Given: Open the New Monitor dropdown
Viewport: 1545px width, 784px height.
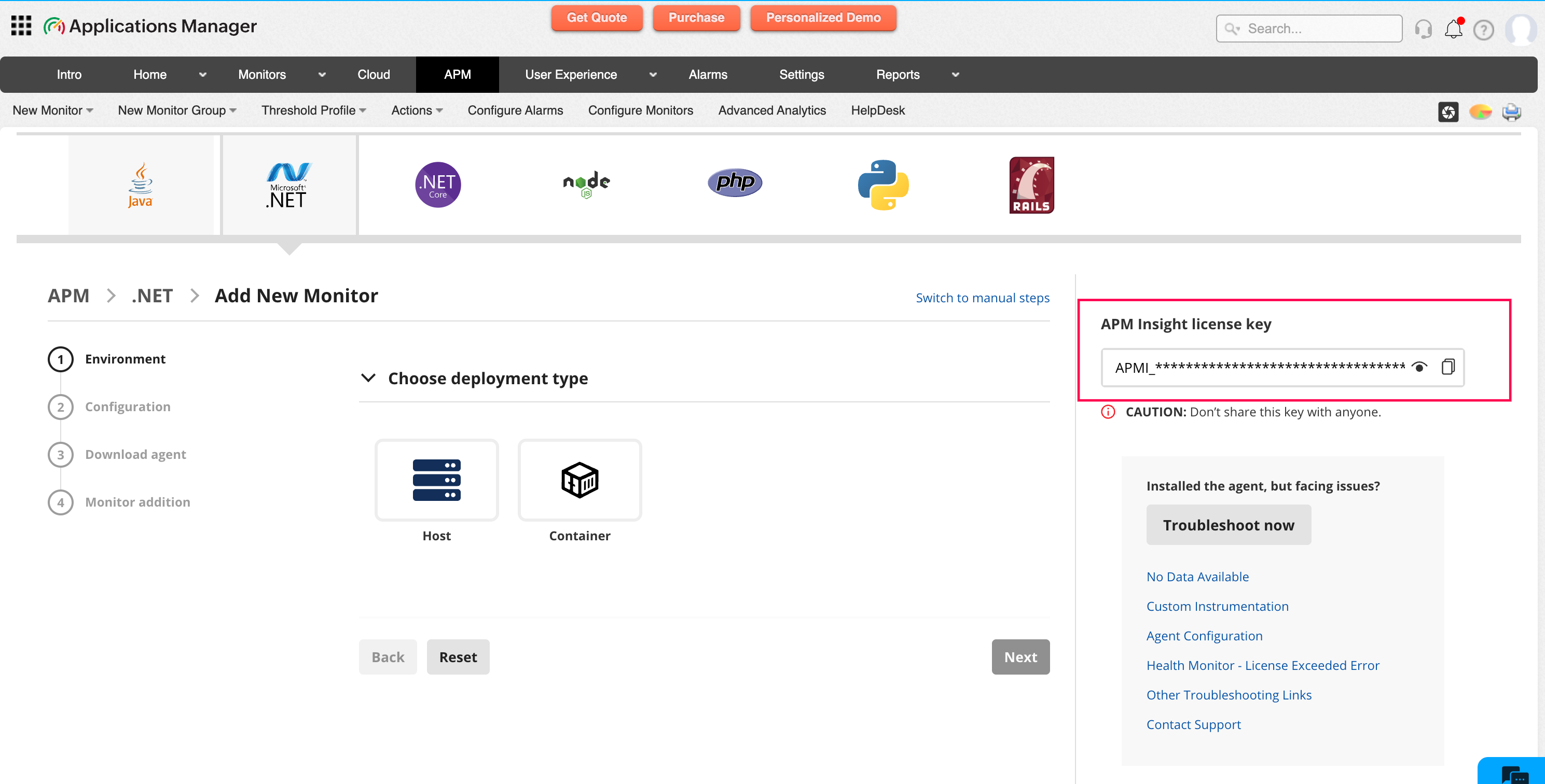Looking at the screenshot, I should [53, 110].
